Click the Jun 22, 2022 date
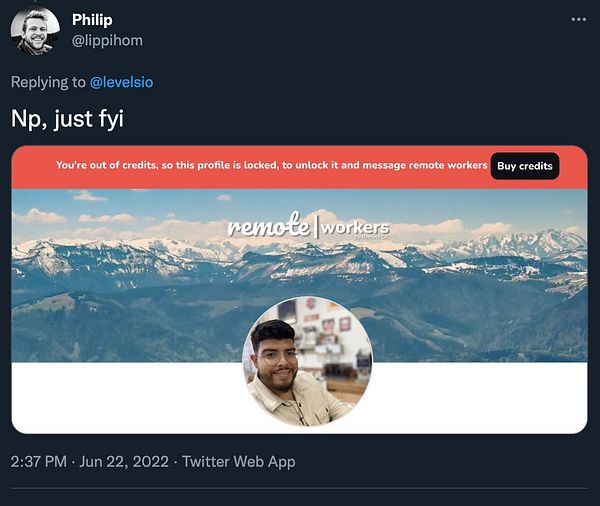 [x=124, y=462]
